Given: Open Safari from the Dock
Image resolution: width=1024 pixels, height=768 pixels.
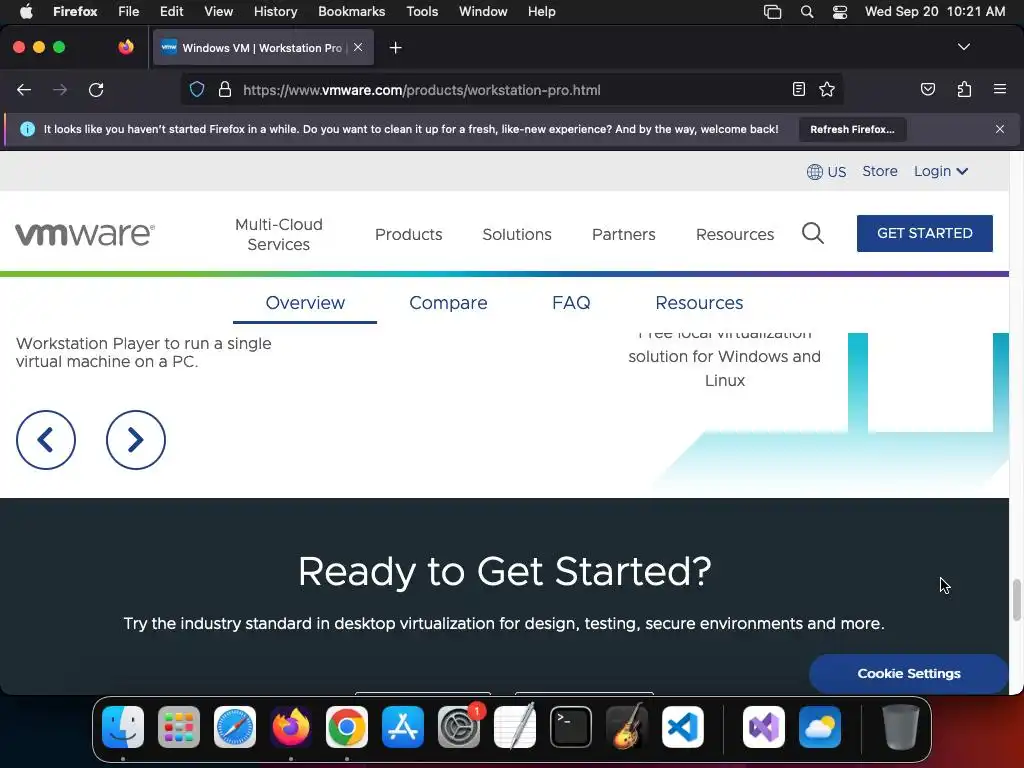Looking at the screenshot, I should coord(235,727).
